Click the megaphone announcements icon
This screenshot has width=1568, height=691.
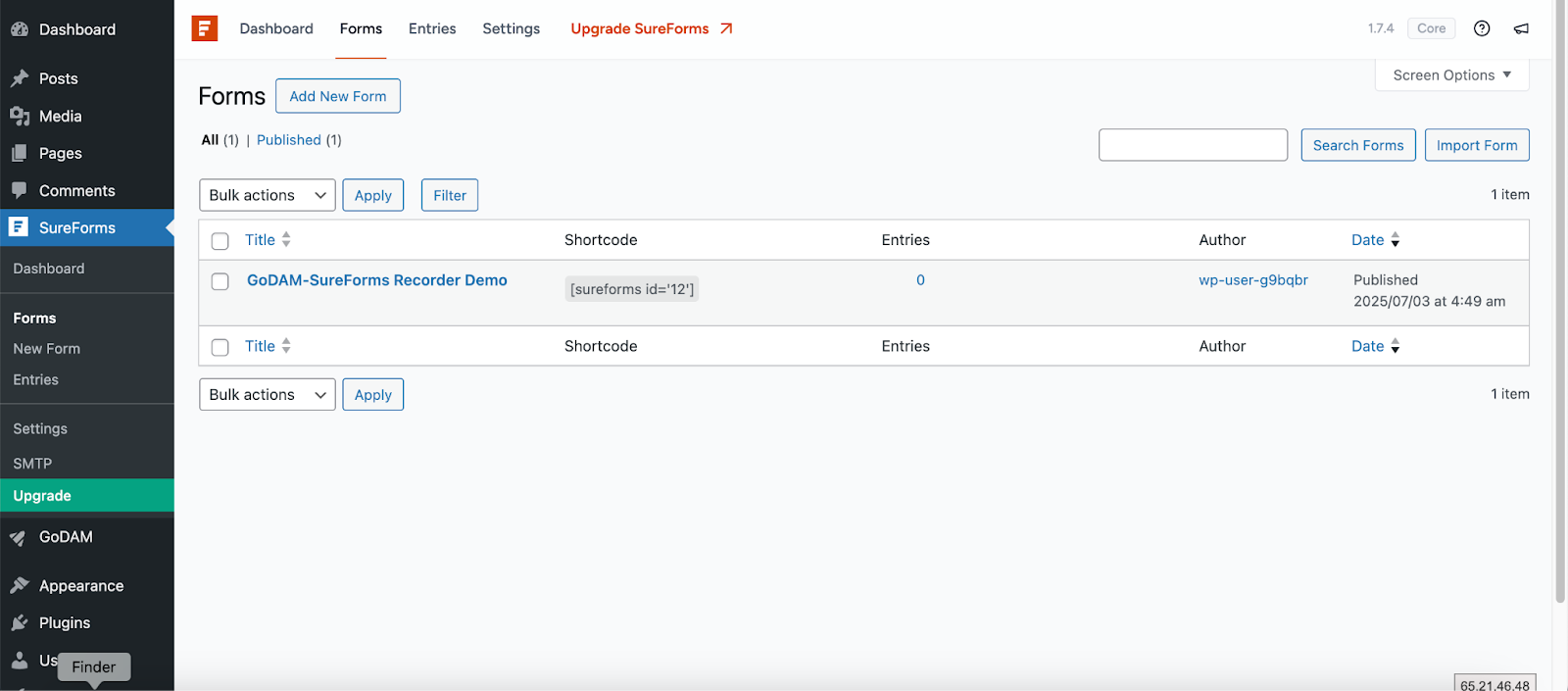pyautogui.click(x=1521, y=28)
